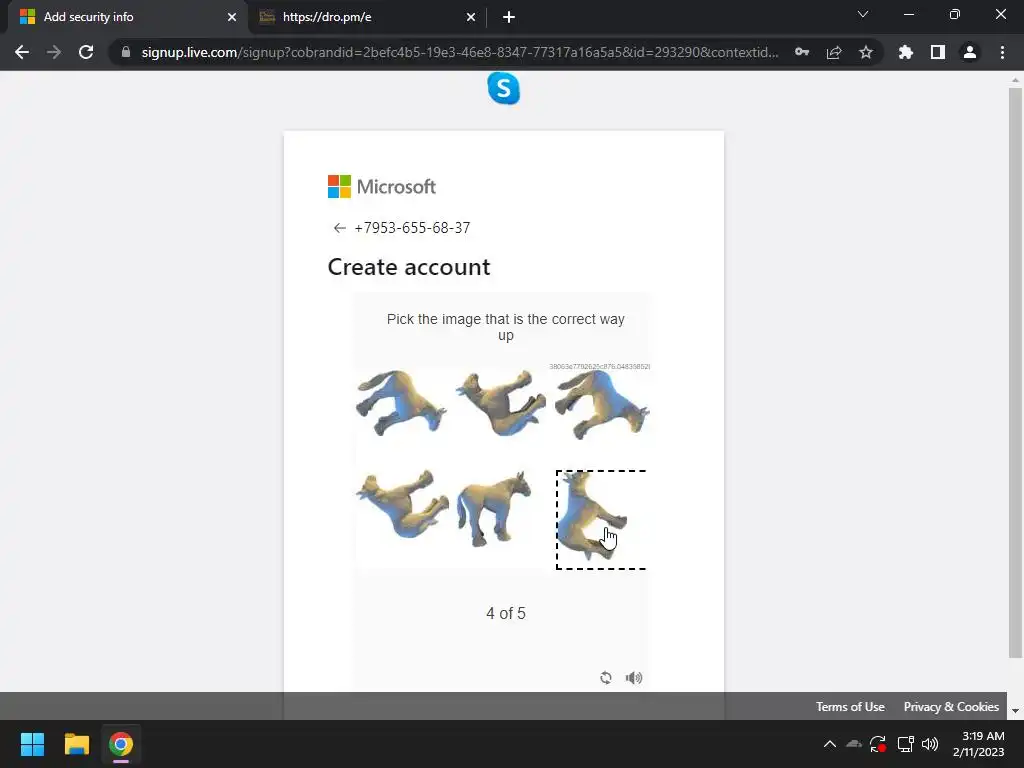
Task: Click the browser back arrow button
Action: click(22, 52)
